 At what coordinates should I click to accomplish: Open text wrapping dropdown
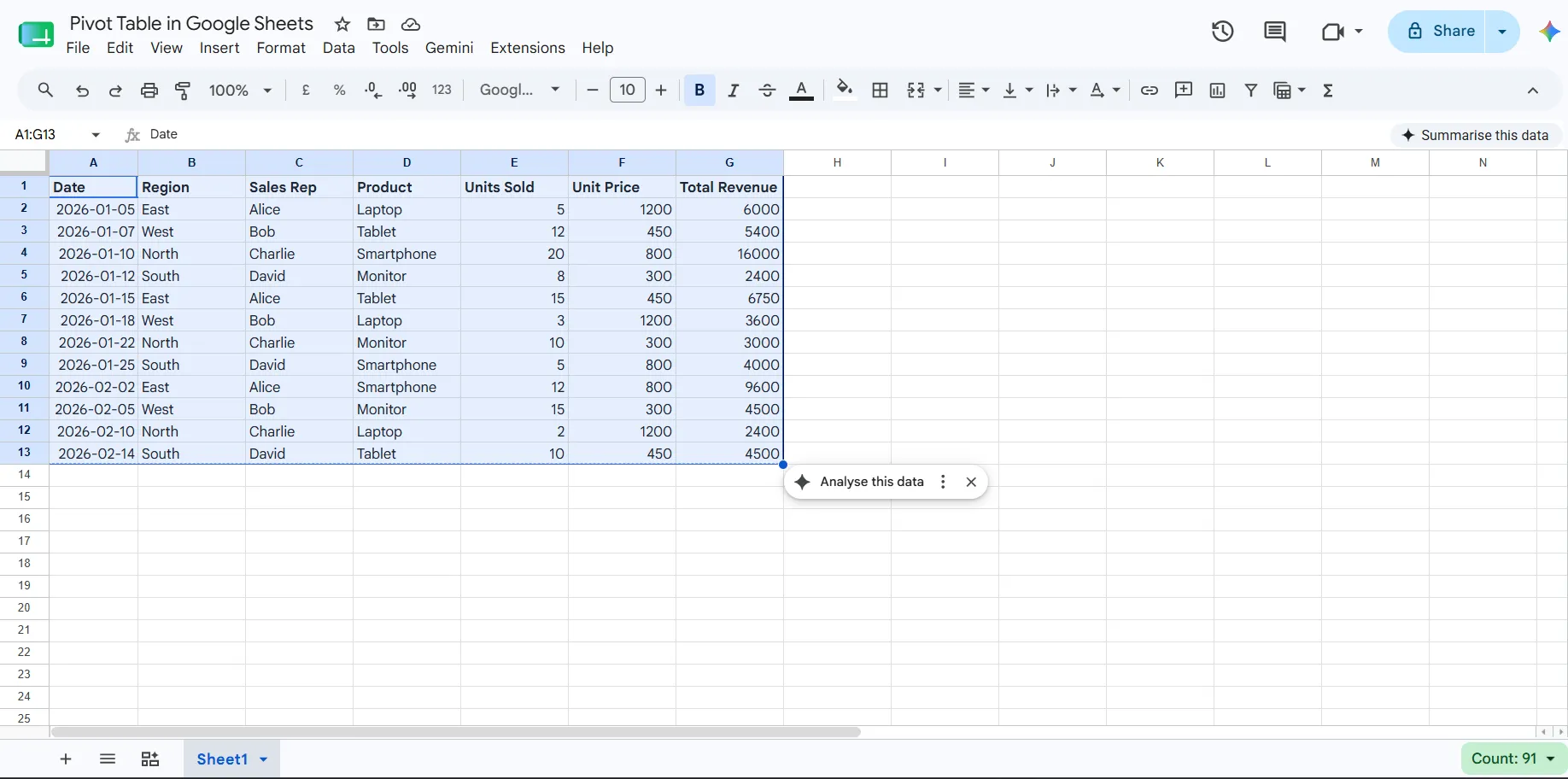[x=1061, y=90]
